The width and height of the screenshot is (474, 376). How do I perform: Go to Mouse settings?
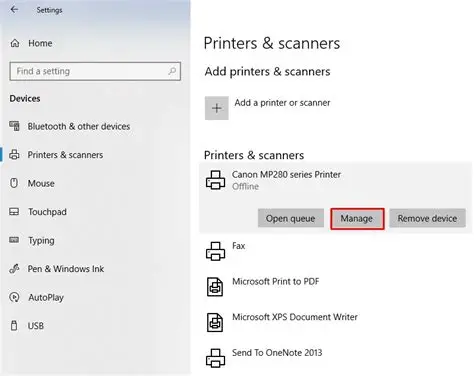(x=41, y=183)
